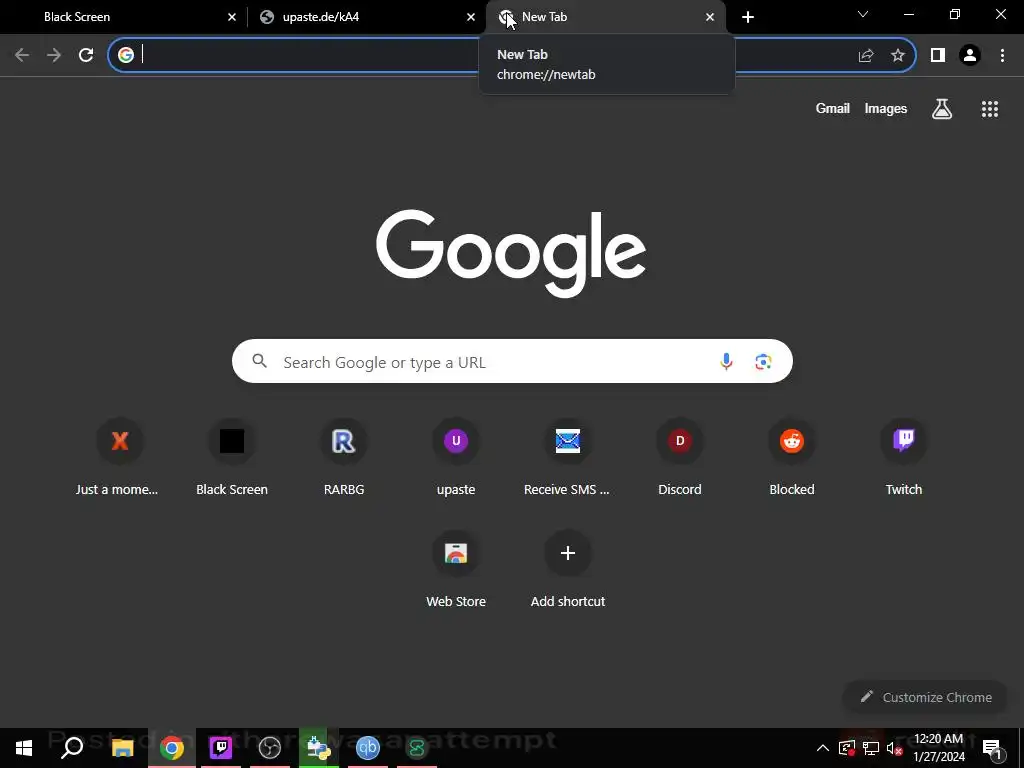Open File Explorer from taskbar
This screenshot has height=768, width=1024.
122,748
